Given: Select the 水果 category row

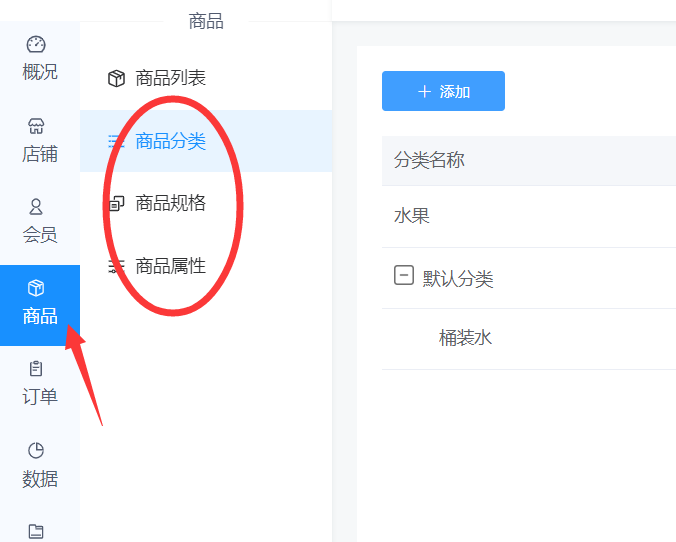Looking at the screenshot, I should point(529,216).
